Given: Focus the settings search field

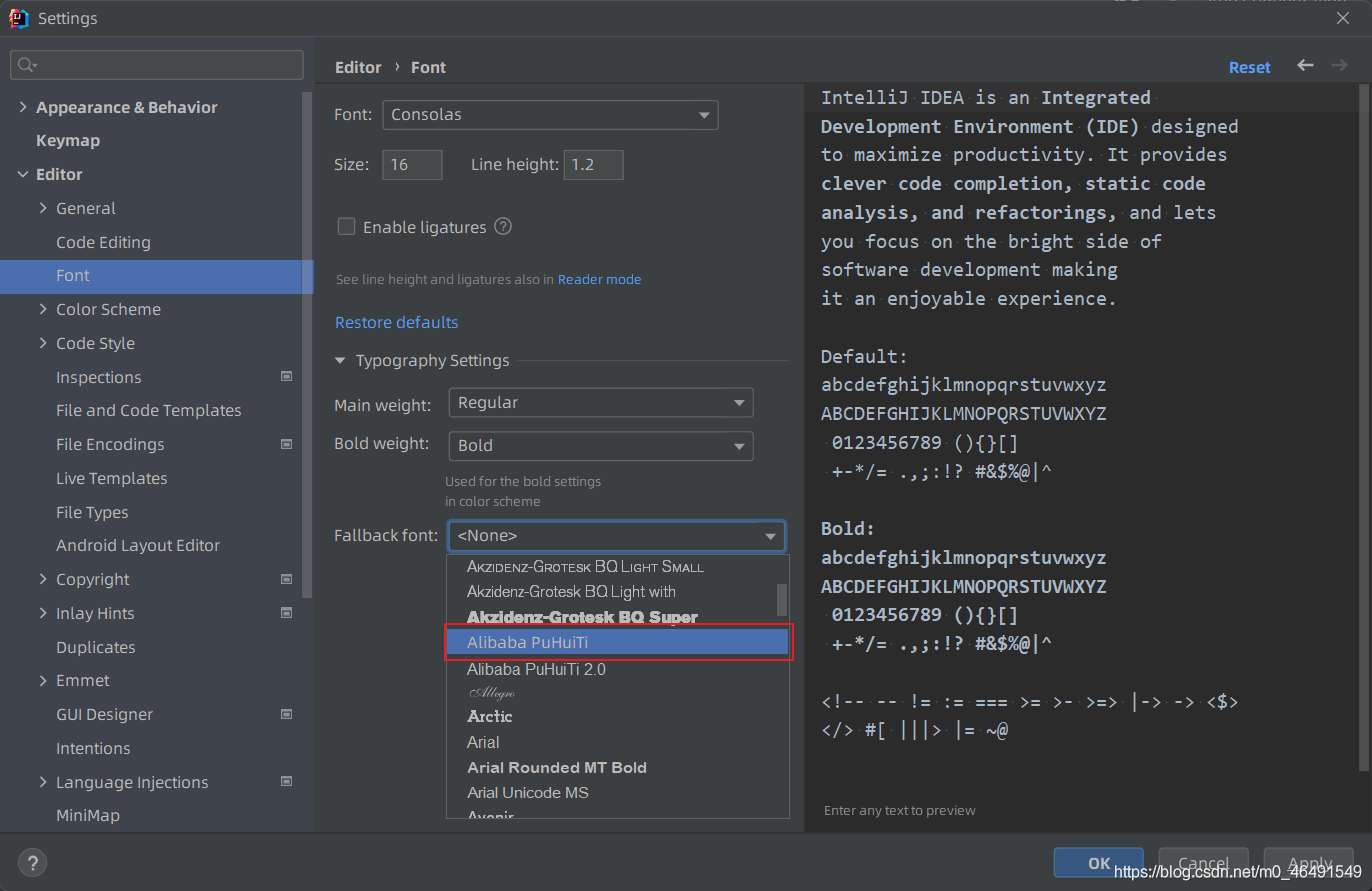Looking at the screenshot, I should point(157,65).
